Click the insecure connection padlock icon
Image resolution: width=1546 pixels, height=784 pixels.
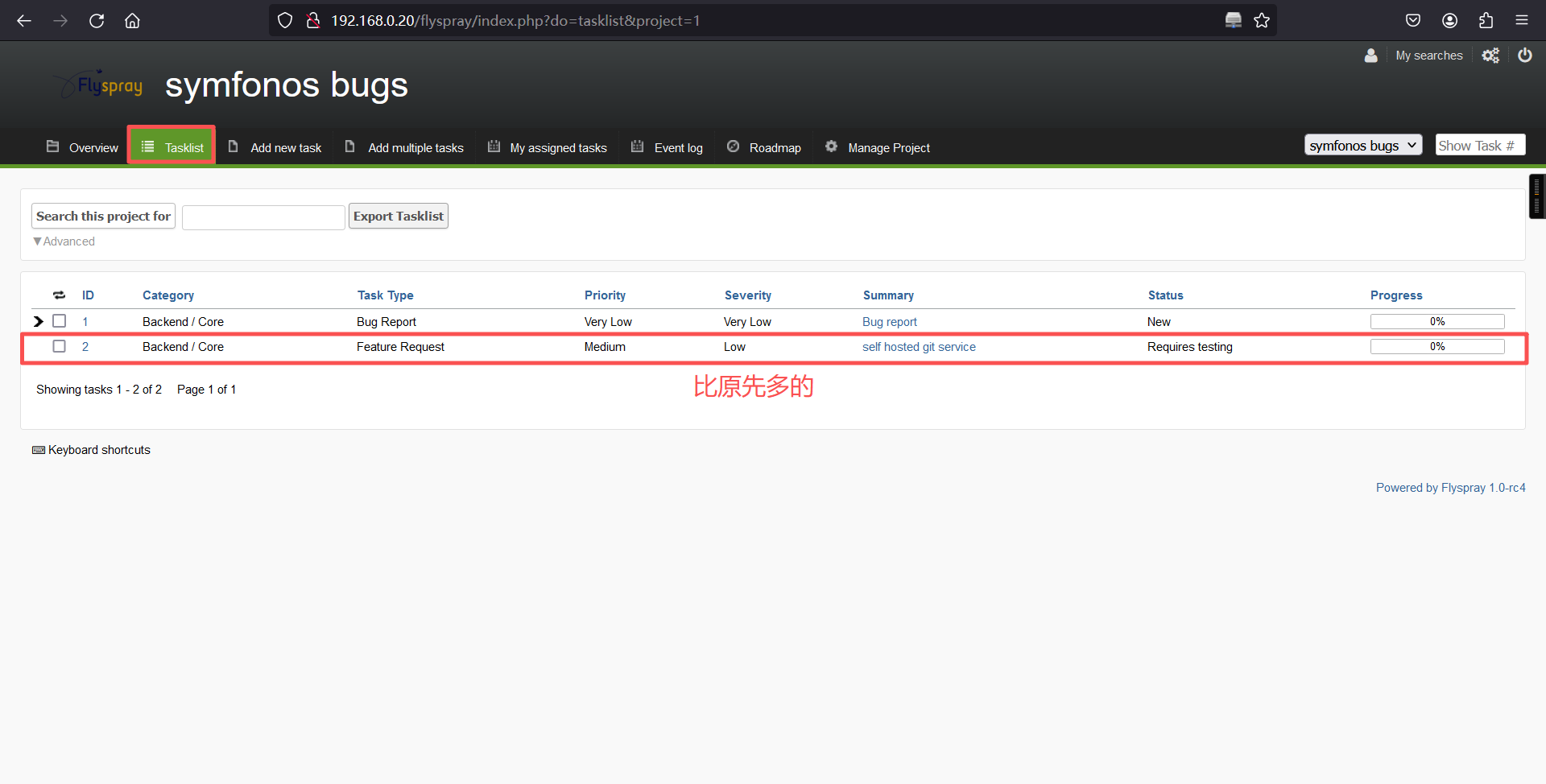click(313, 20)
